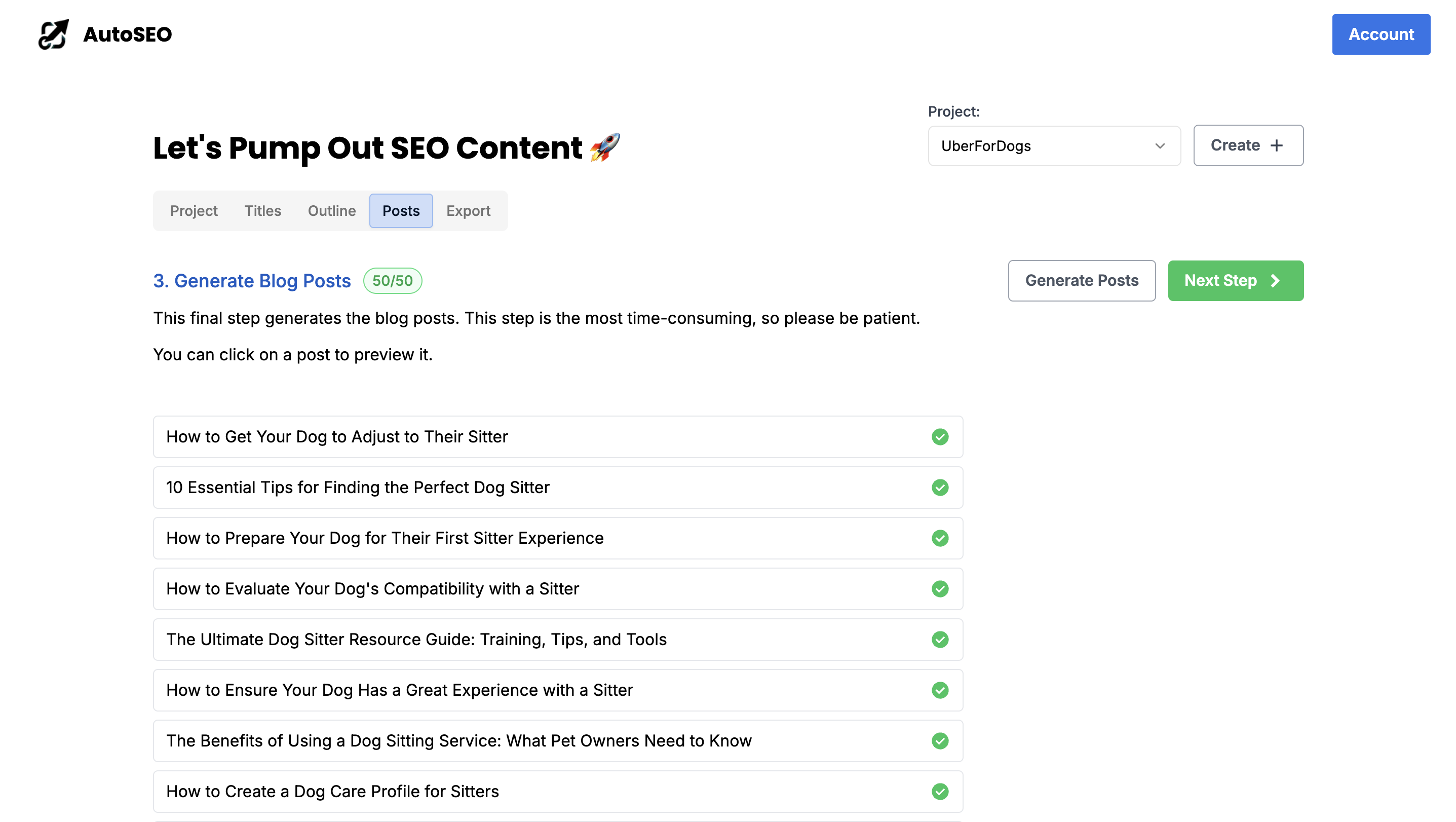Viewport: 1456px width, 822px height.
Task: Click green checkmark beside 10 Essential Tips post
Action: click(x=940, y=488)
